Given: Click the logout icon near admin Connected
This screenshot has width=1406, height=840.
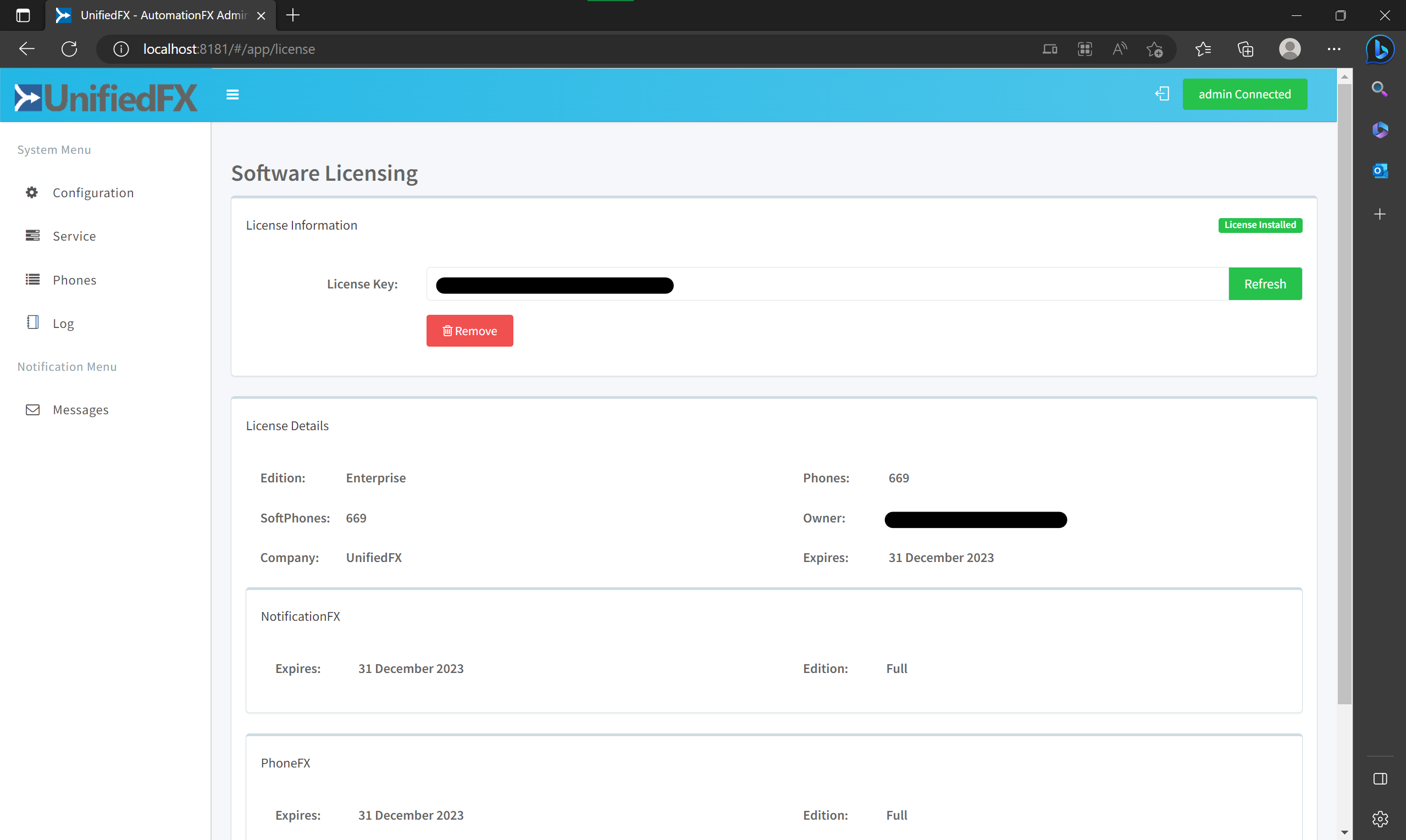Looking at the screenshot, I should [1162, 94].
